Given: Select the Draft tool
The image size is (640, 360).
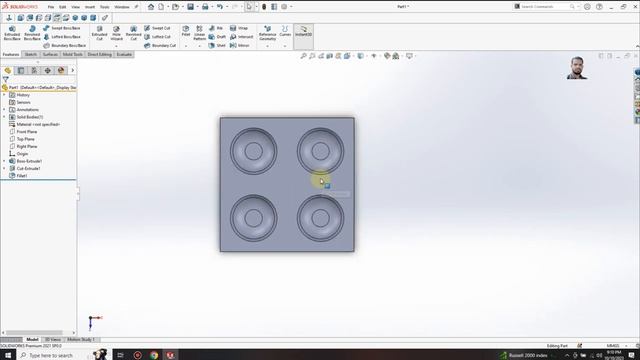Looking at the screenshot, I should 217,37.
